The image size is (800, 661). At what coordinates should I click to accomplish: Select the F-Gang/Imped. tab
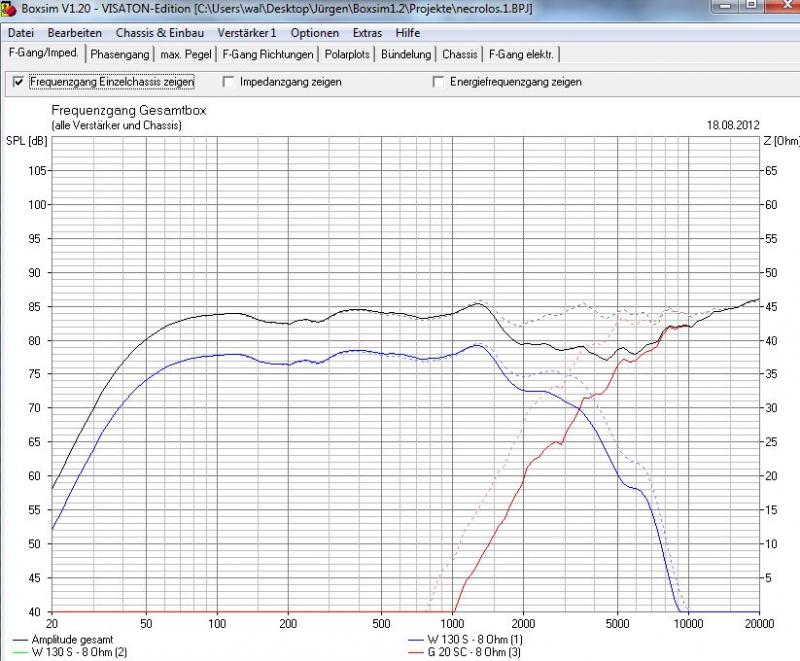pyautogui.click(x=44, y=53)
